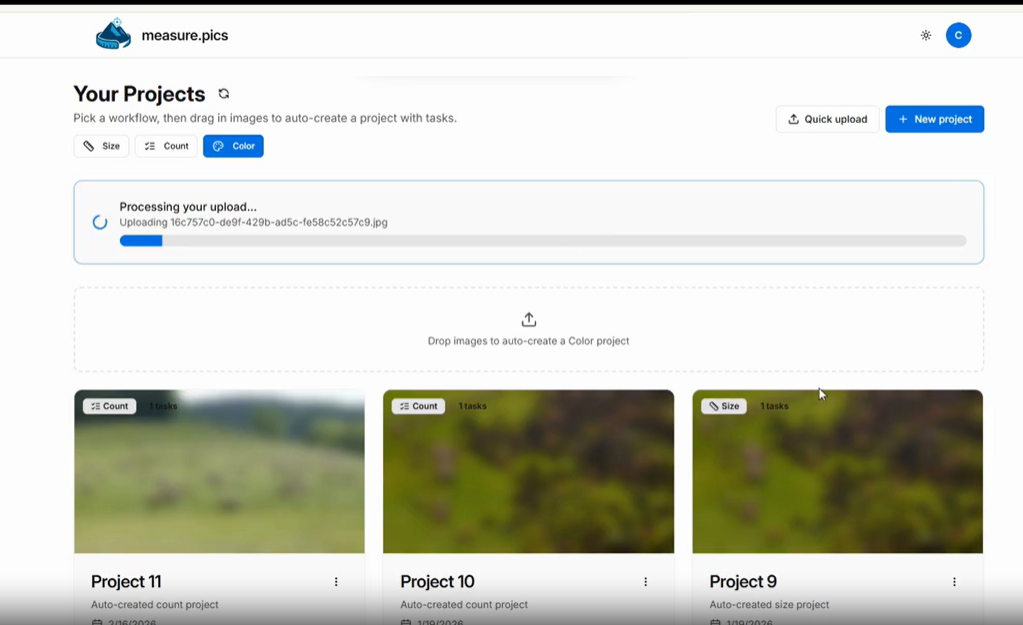Click the Count badge on Project 11 card

pyautogui.click(x=109, y=405)
